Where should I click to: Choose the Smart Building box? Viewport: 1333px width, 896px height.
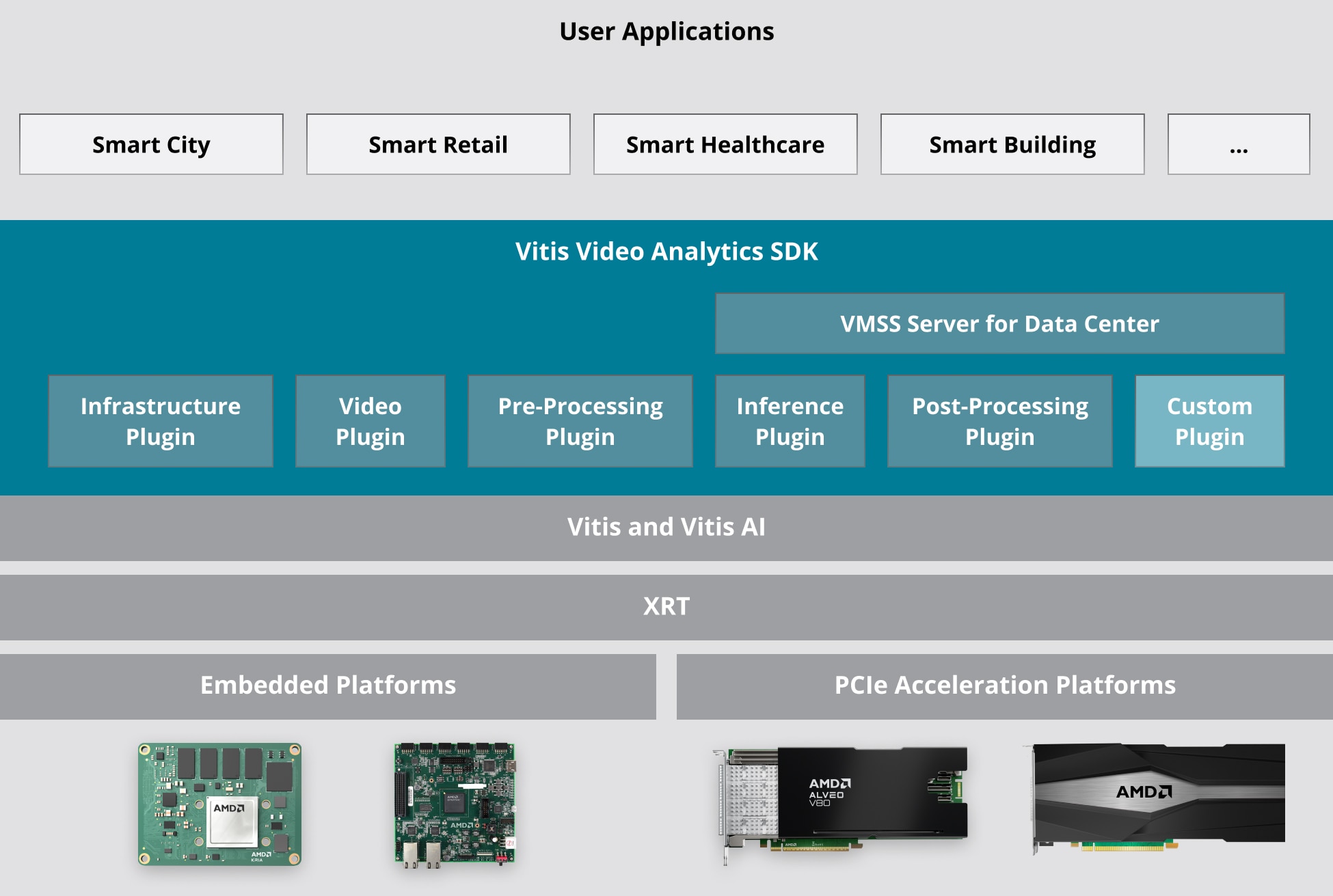1012,144
